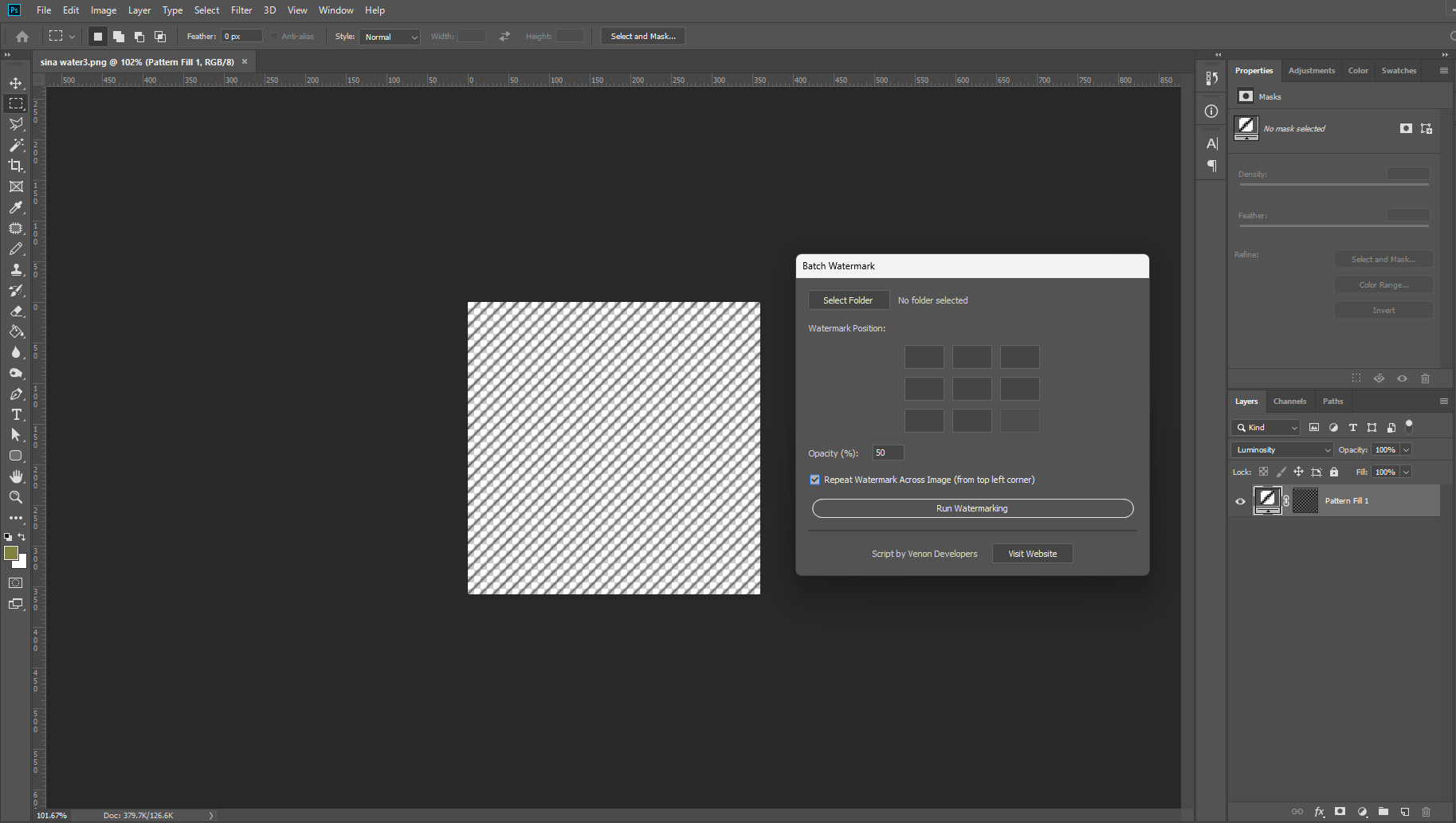Open the Luminosity blend mode dropdown
Screen dimensions: 1456x823
click(1281, 450)
